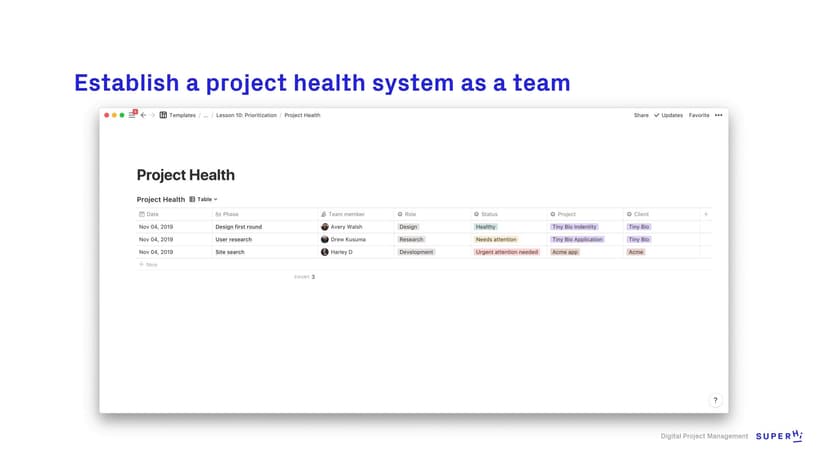The height and width of the screenshot is (466, 828).
Task: Click the help question mark button
Action: [x=715, y=400]
